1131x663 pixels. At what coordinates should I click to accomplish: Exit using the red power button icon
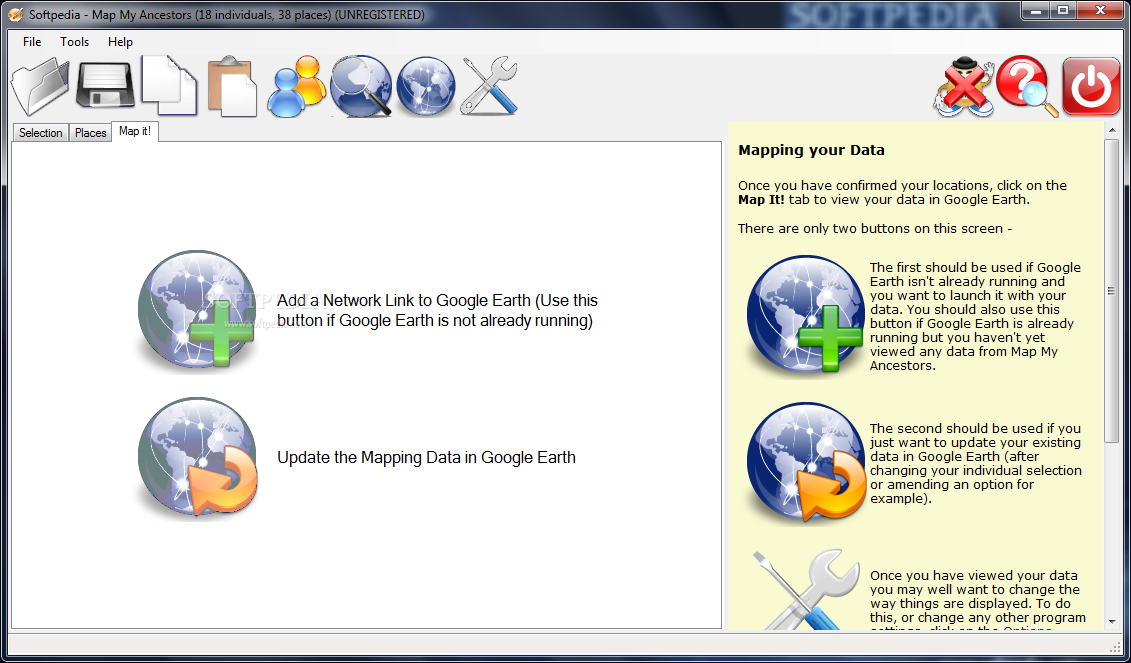pos(1091,86)
